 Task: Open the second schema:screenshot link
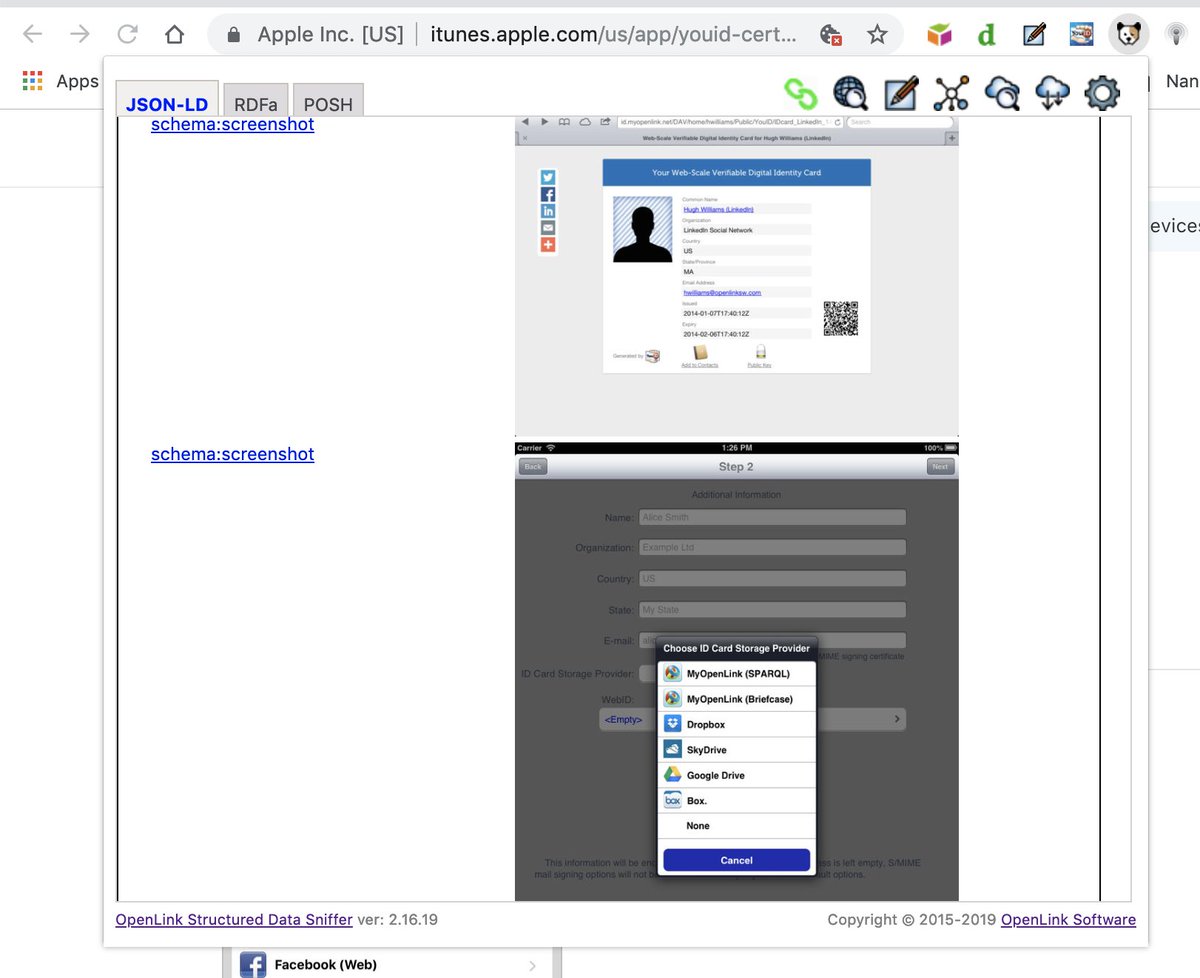(232, 454)
